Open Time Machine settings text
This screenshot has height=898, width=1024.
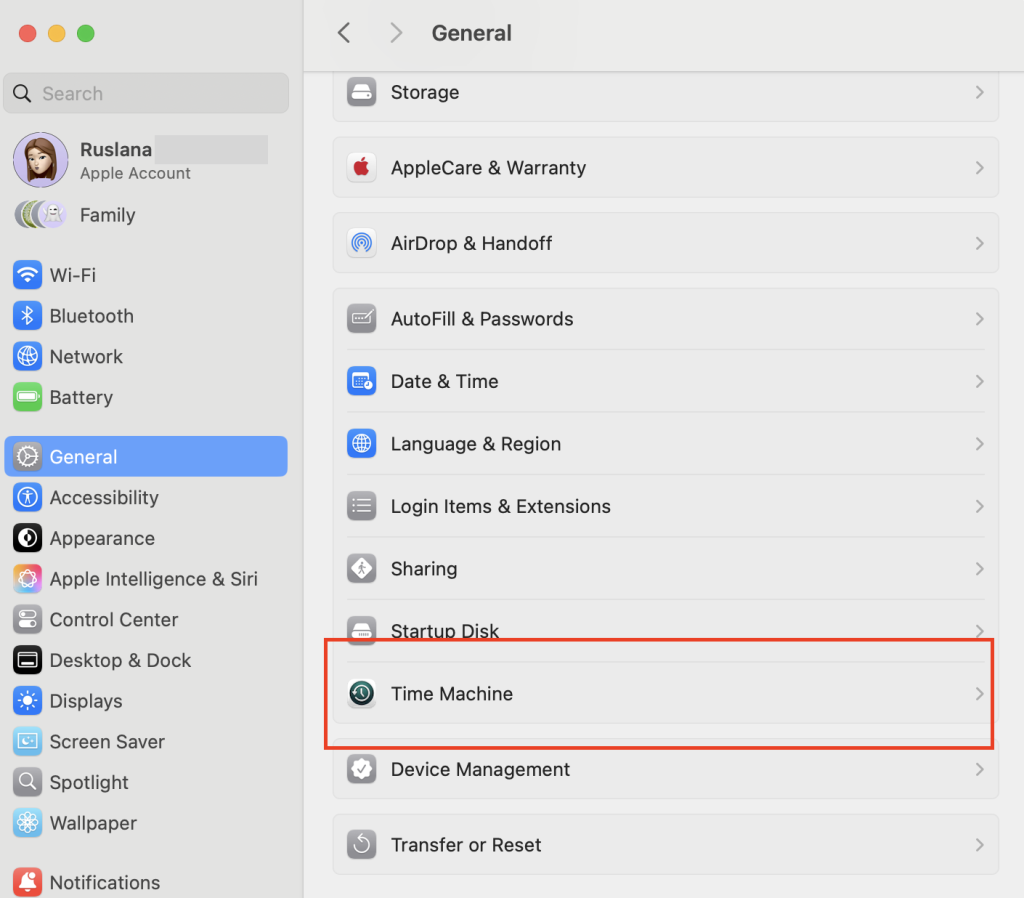(452, 694)
